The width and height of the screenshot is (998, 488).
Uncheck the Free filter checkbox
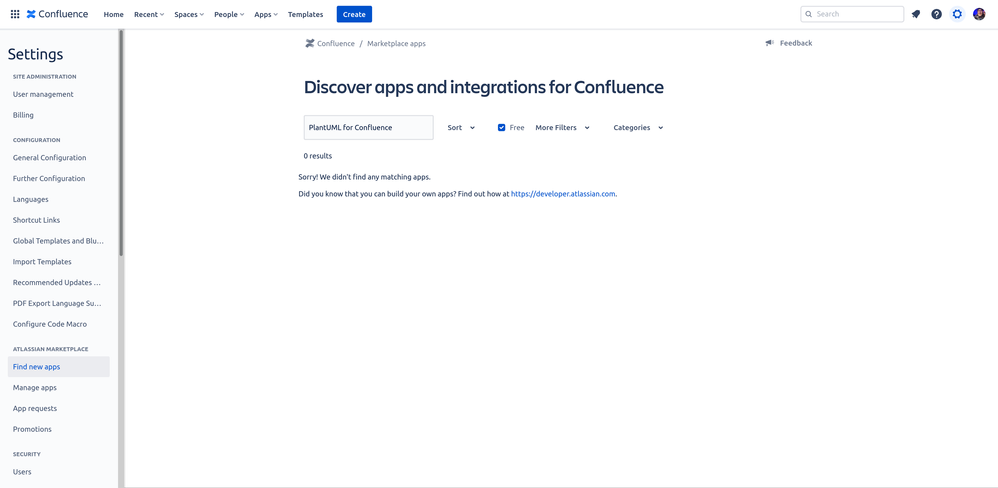pos(502,127)
